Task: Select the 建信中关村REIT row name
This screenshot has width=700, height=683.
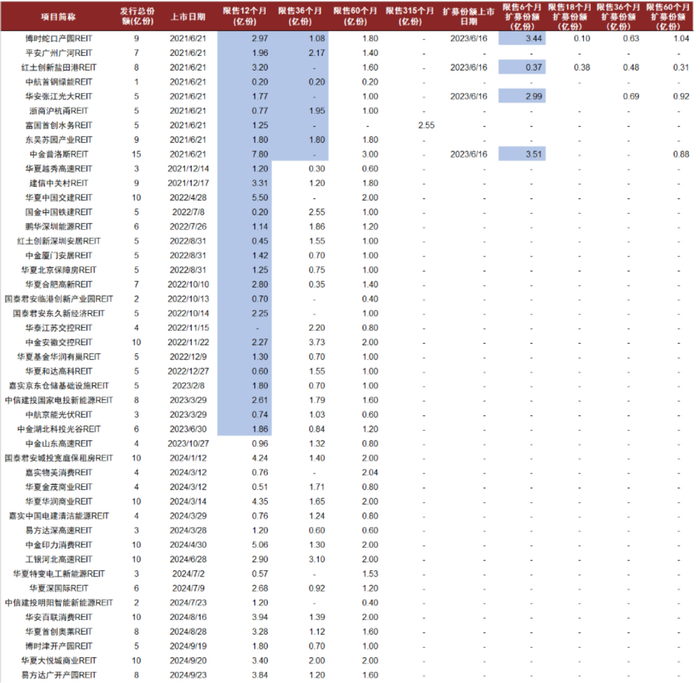Action: 58,183
